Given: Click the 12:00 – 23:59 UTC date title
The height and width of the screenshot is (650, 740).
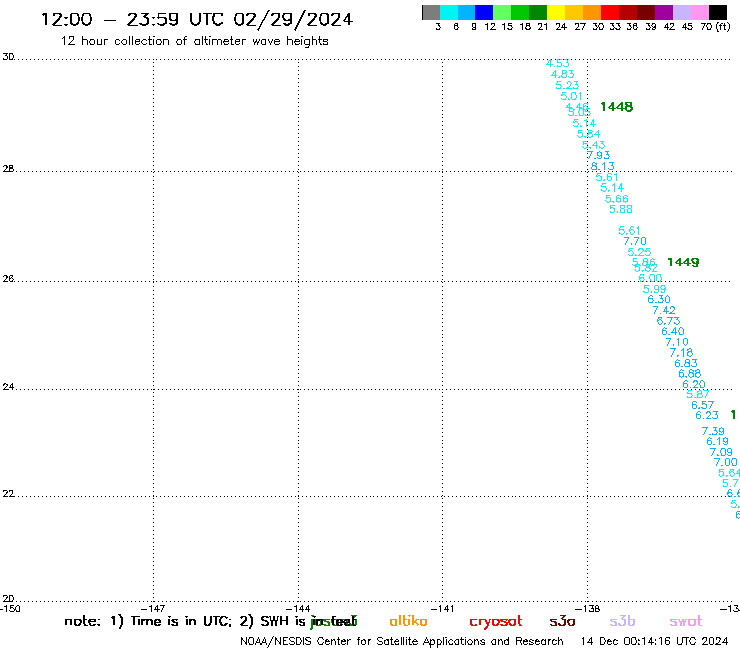Looking at the screenshot, I should click(197, 20).
